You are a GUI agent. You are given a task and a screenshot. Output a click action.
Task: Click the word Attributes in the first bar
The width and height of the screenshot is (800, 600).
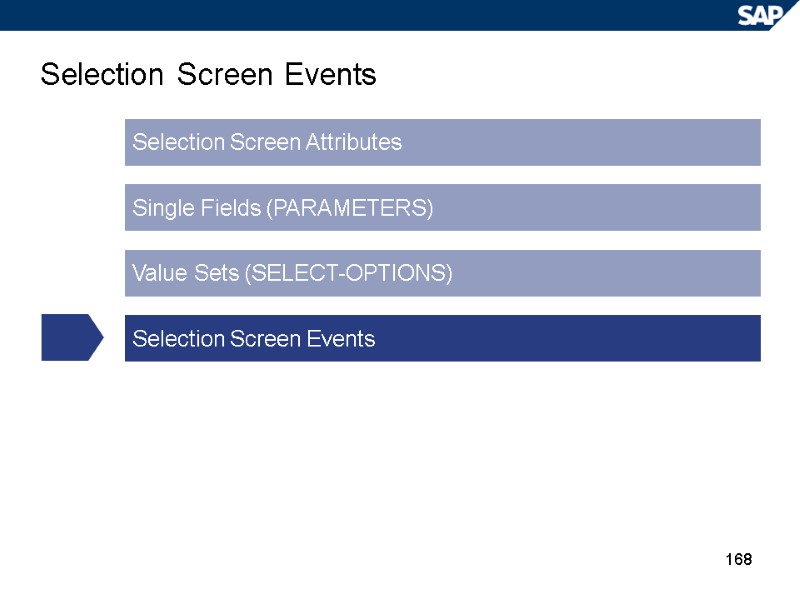[355, 143]
